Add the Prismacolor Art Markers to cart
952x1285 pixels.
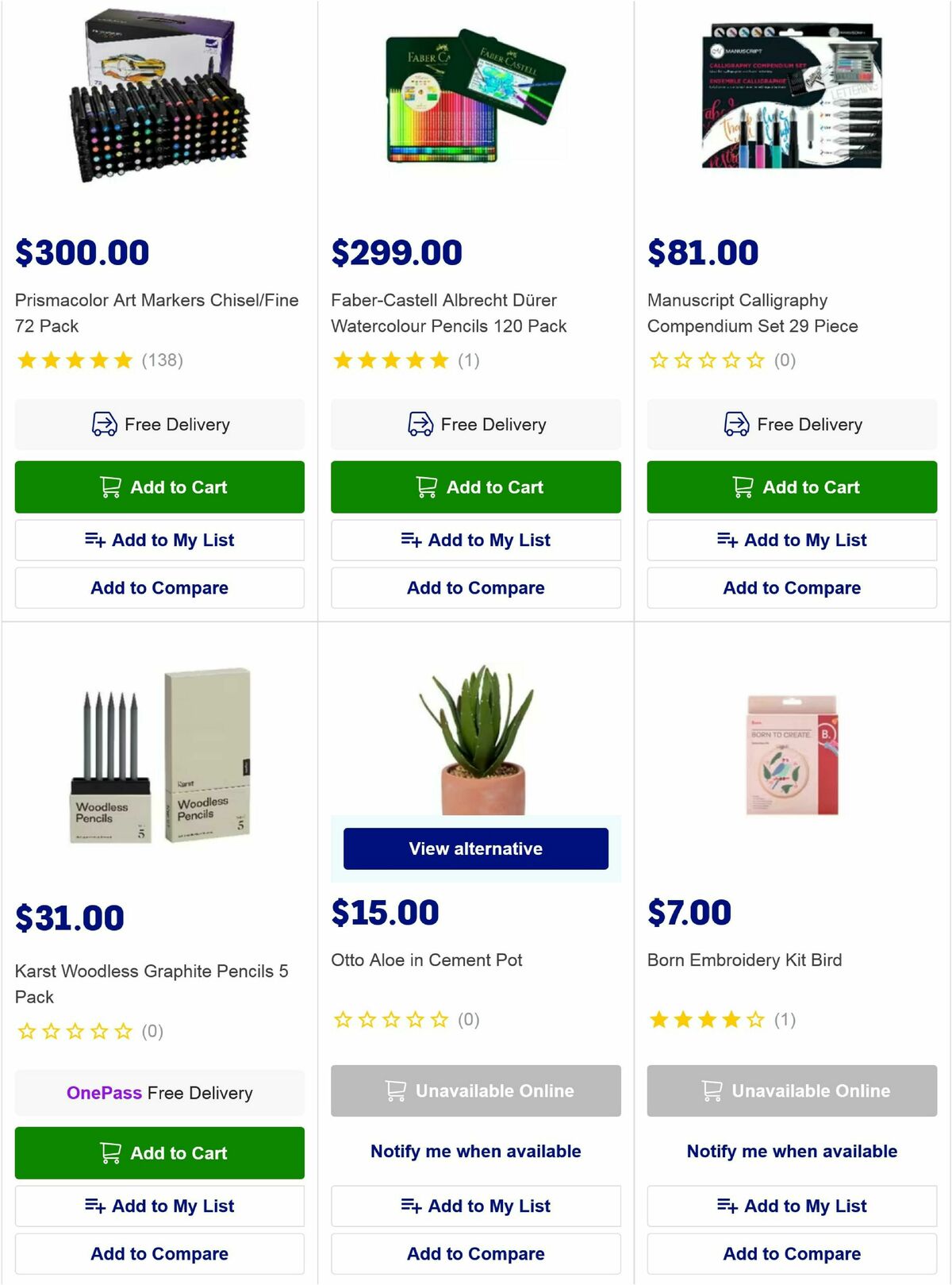[x=159, y=487]
